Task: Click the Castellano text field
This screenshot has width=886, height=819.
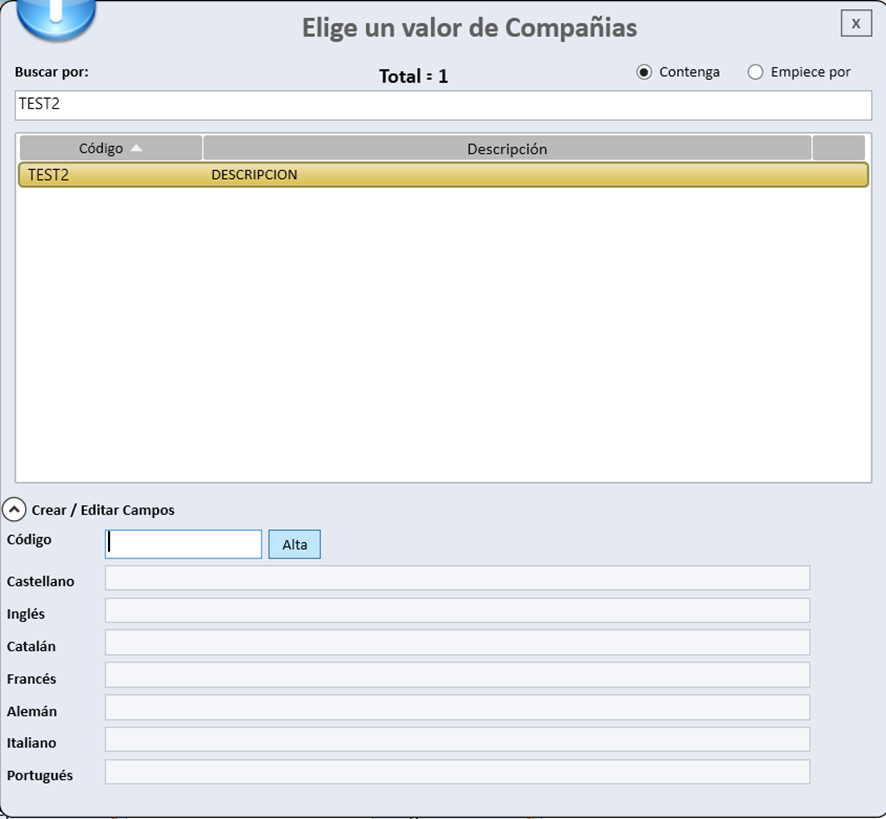Action: [x=457, y=578]
